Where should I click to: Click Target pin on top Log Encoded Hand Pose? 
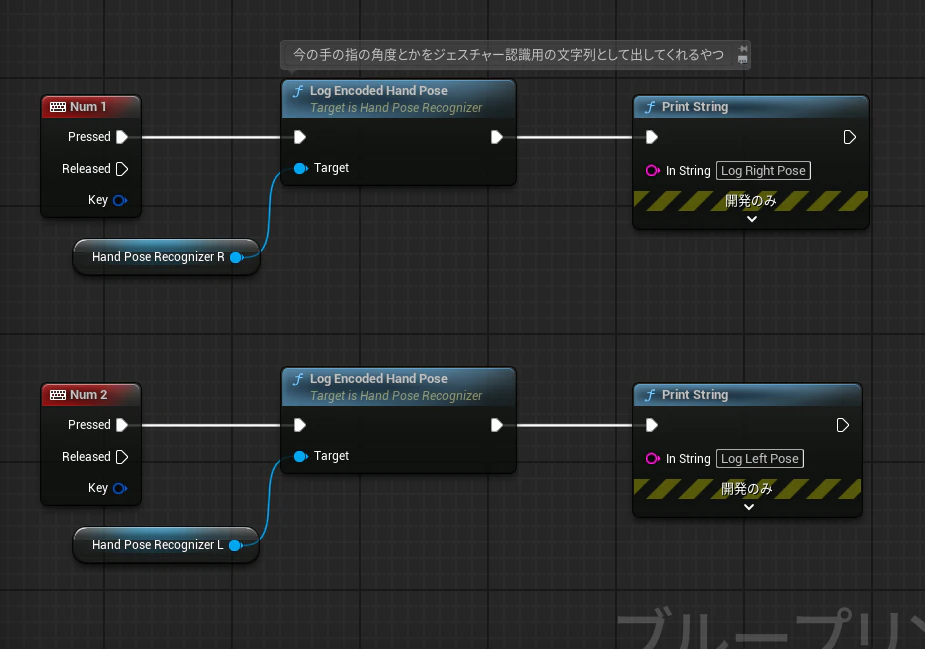click(x=301, y=168)
